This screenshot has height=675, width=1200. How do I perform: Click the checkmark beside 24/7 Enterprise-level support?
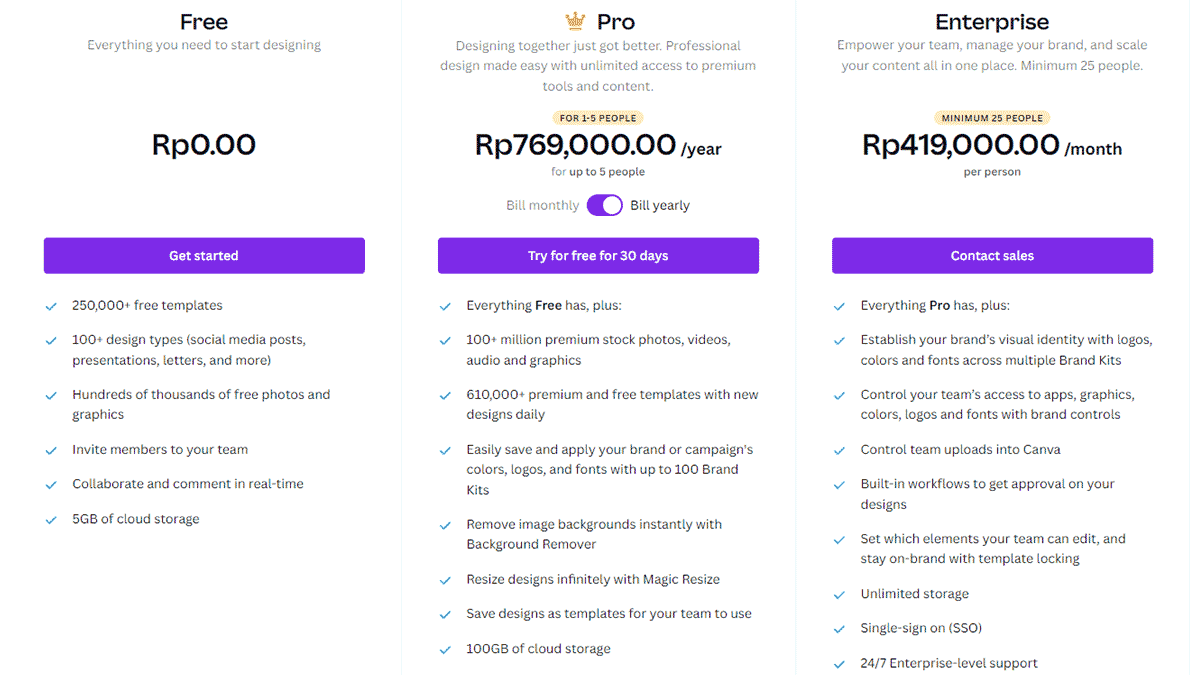[839, 662]
